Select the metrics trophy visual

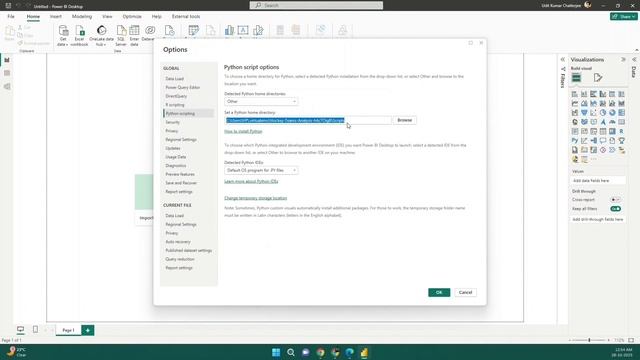tap(622, 141)
